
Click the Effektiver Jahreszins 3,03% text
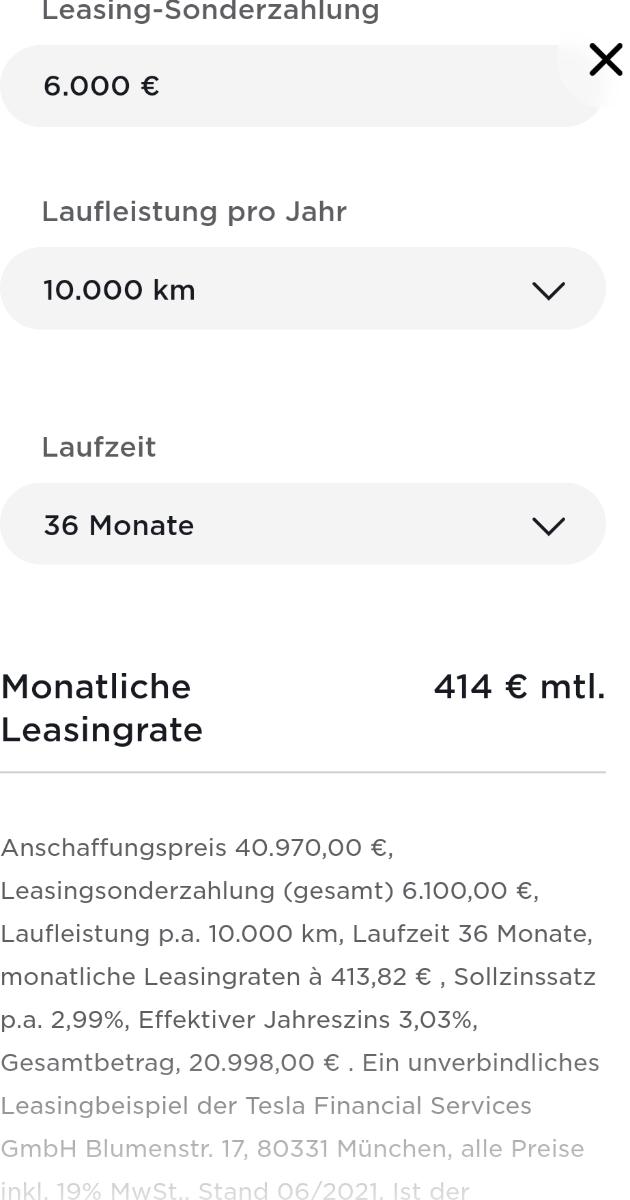pos(306,1020)
